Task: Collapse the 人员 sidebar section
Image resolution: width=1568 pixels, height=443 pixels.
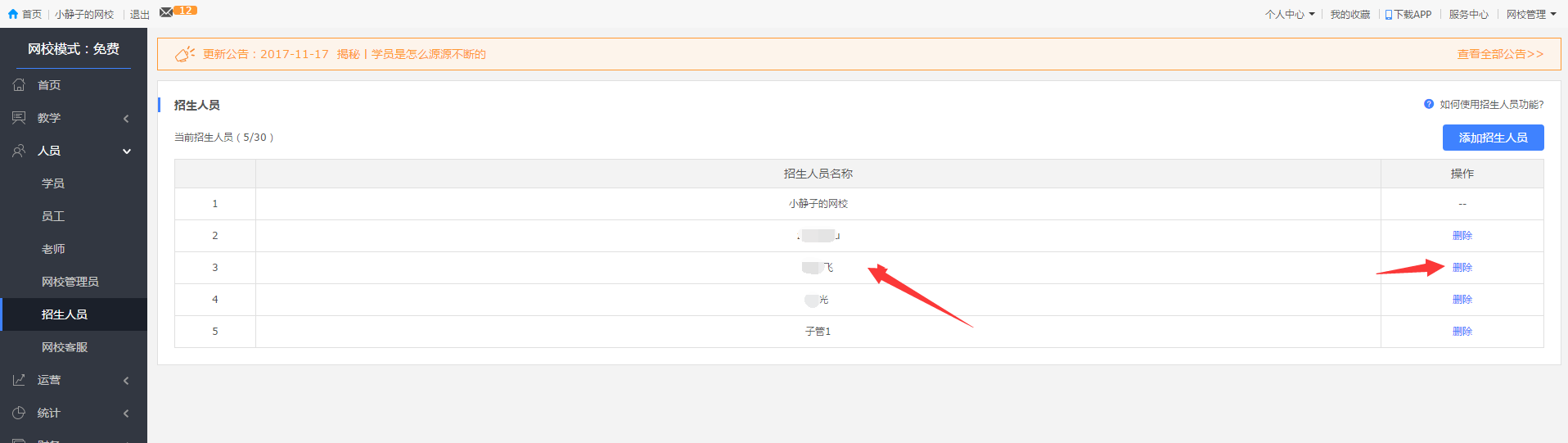Action: point(126,151)
